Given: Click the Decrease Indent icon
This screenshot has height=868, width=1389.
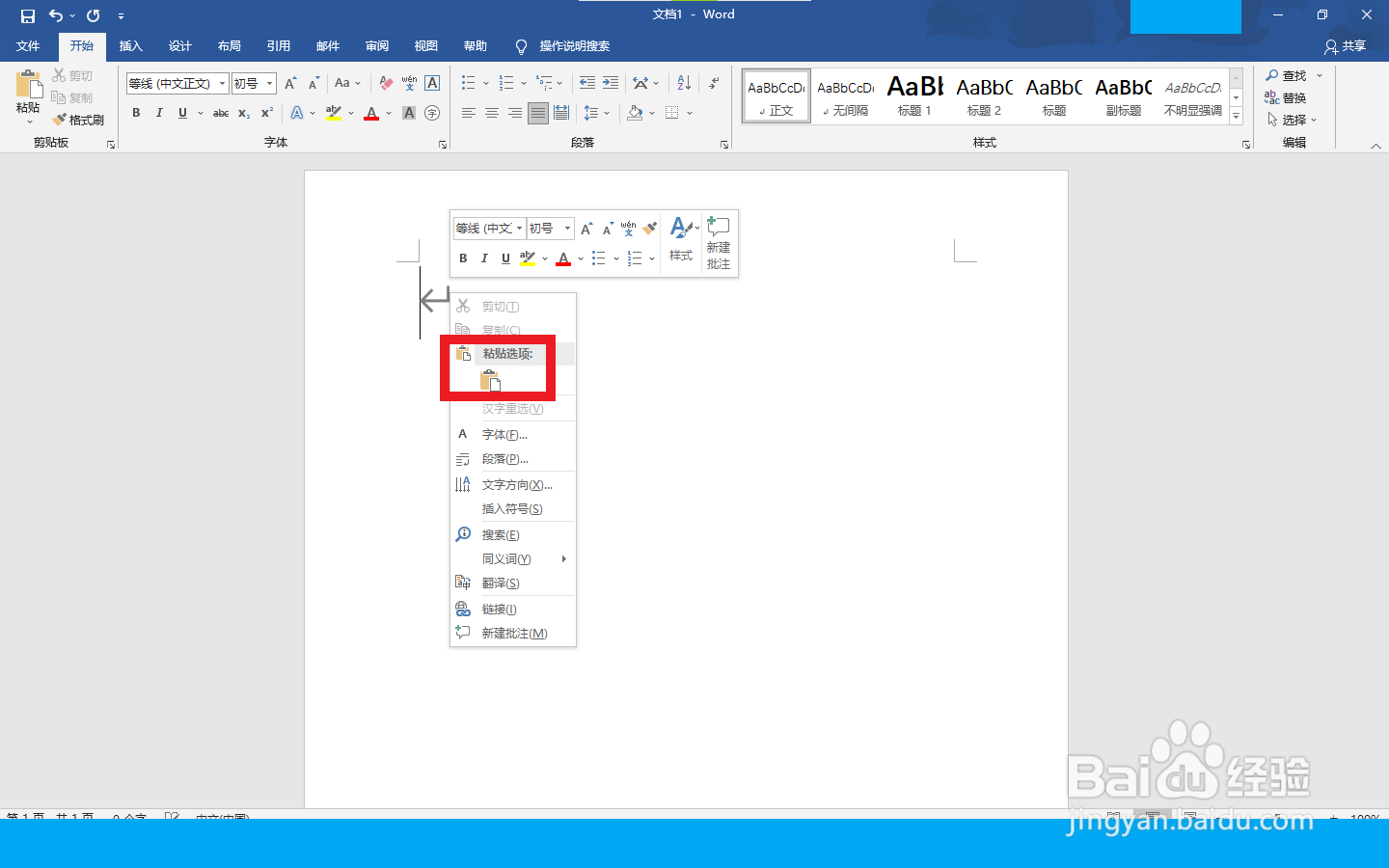Looking at the screenshot, I should (x=587, y=83).
